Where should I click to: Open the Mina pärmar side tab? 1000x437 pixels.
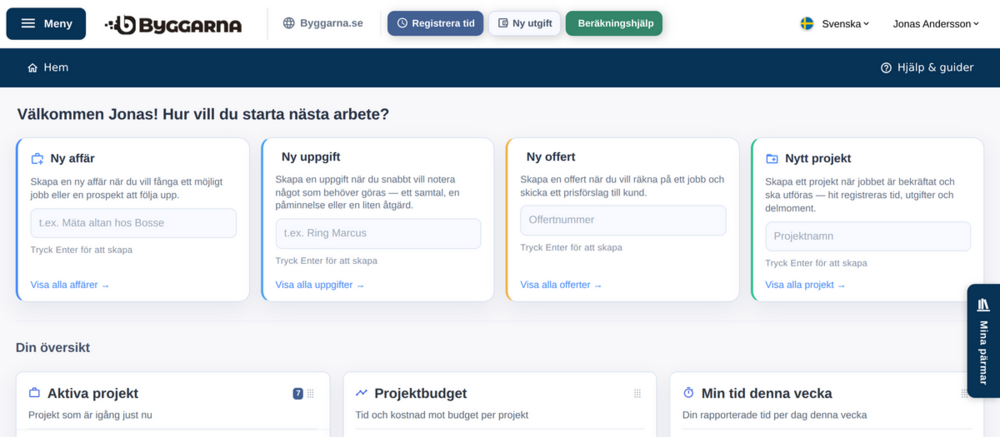[983, 341]
